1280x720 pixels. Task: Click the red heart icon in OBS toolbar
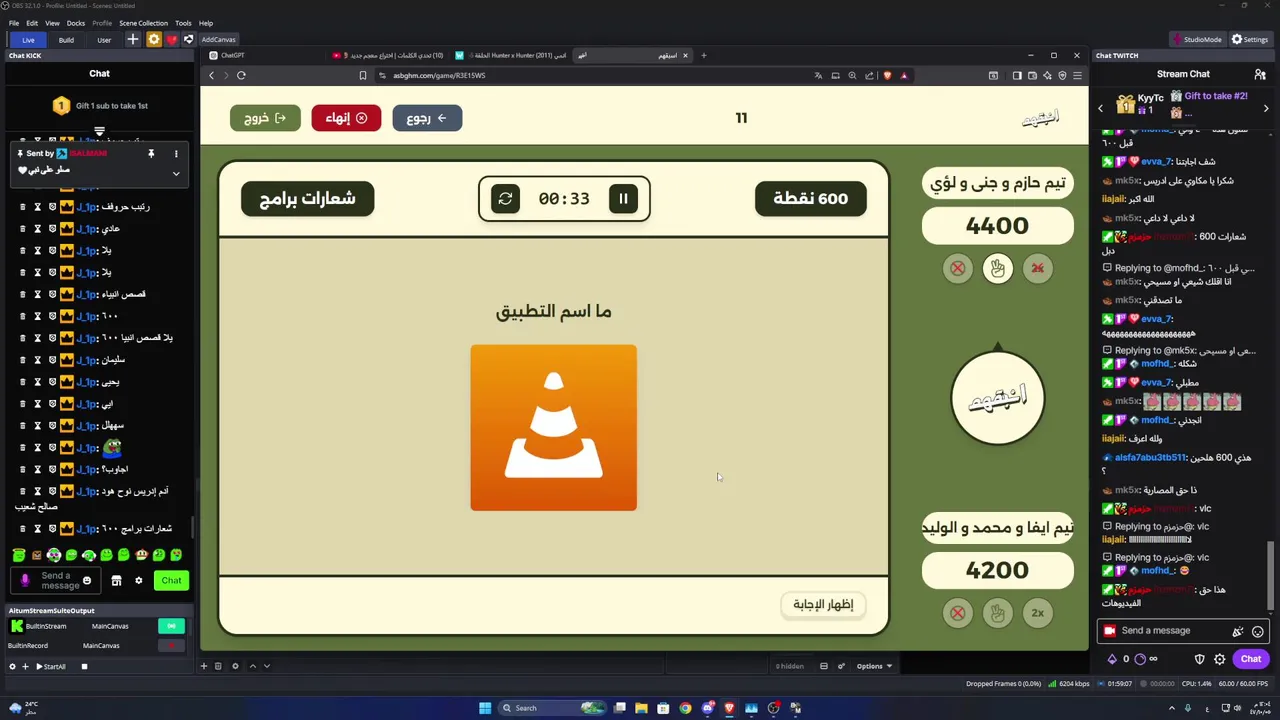pos(171,40)
